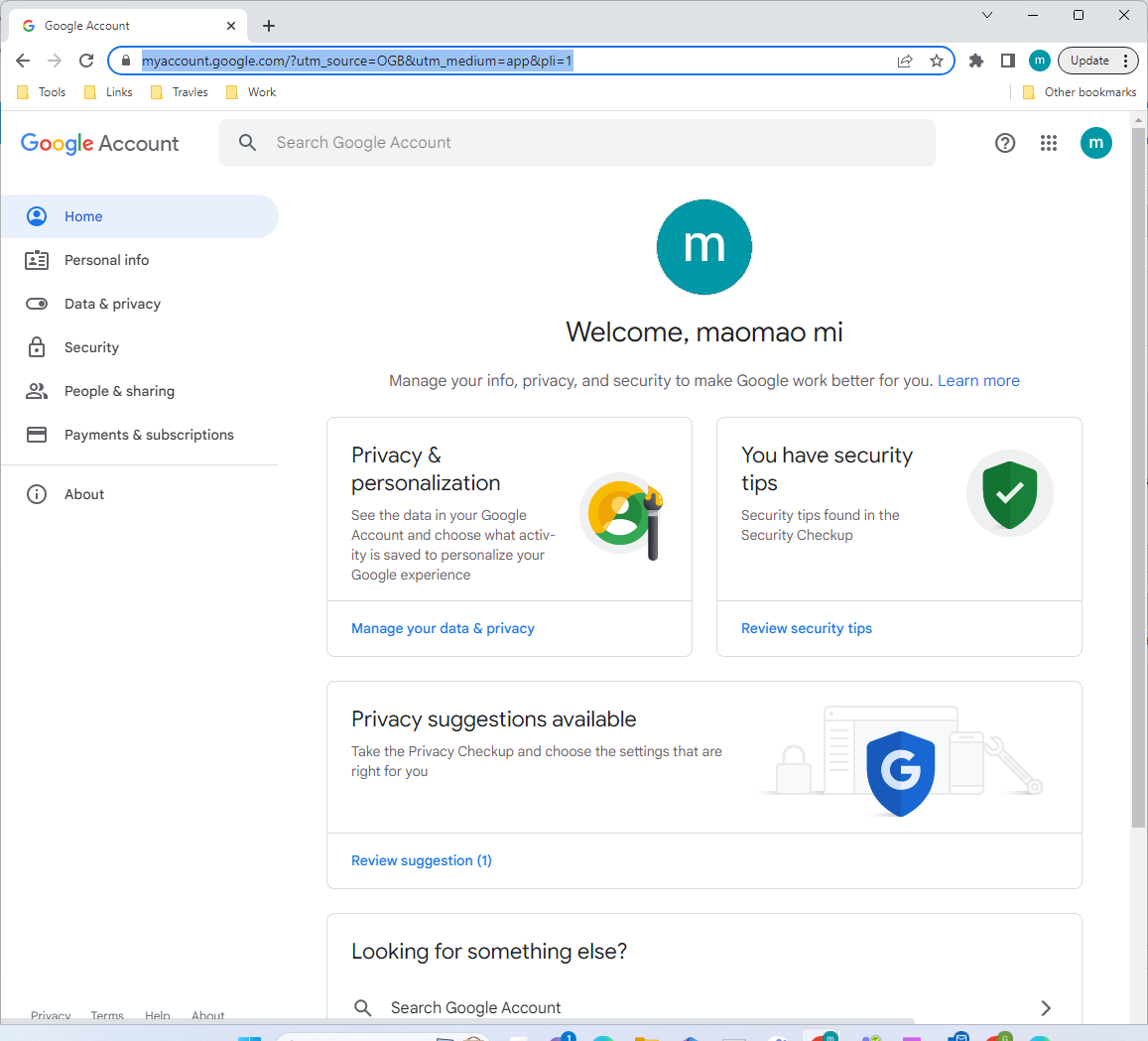
Task: Go back using the browser back arrow
Action: click(x=23, y=61)
